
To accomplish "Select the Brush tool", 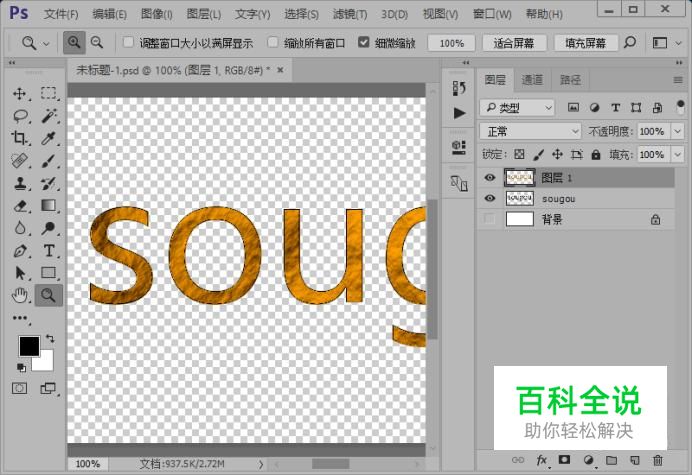I will point(49,161).
